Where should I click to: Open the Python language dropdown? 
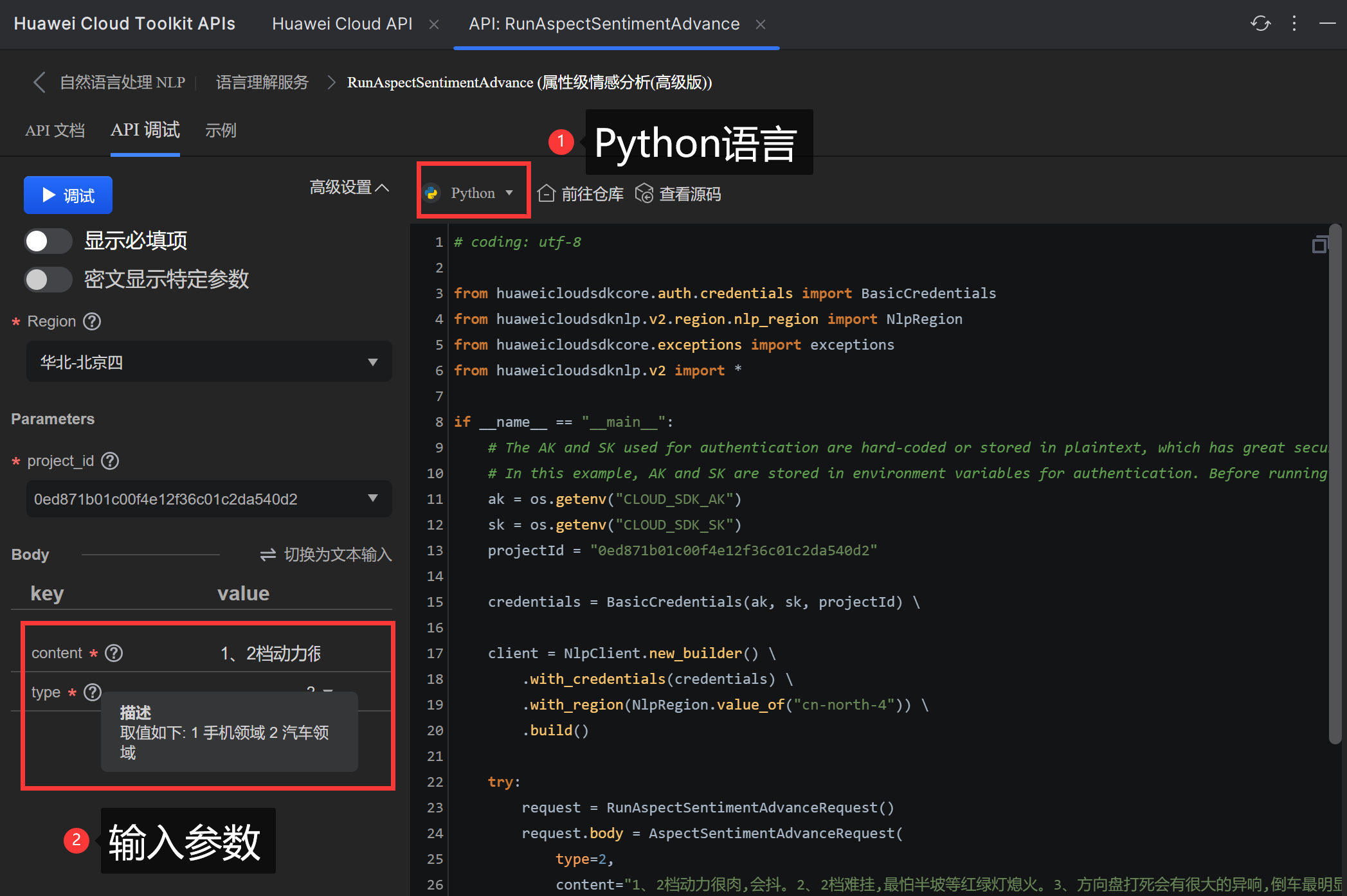(473, 193)
